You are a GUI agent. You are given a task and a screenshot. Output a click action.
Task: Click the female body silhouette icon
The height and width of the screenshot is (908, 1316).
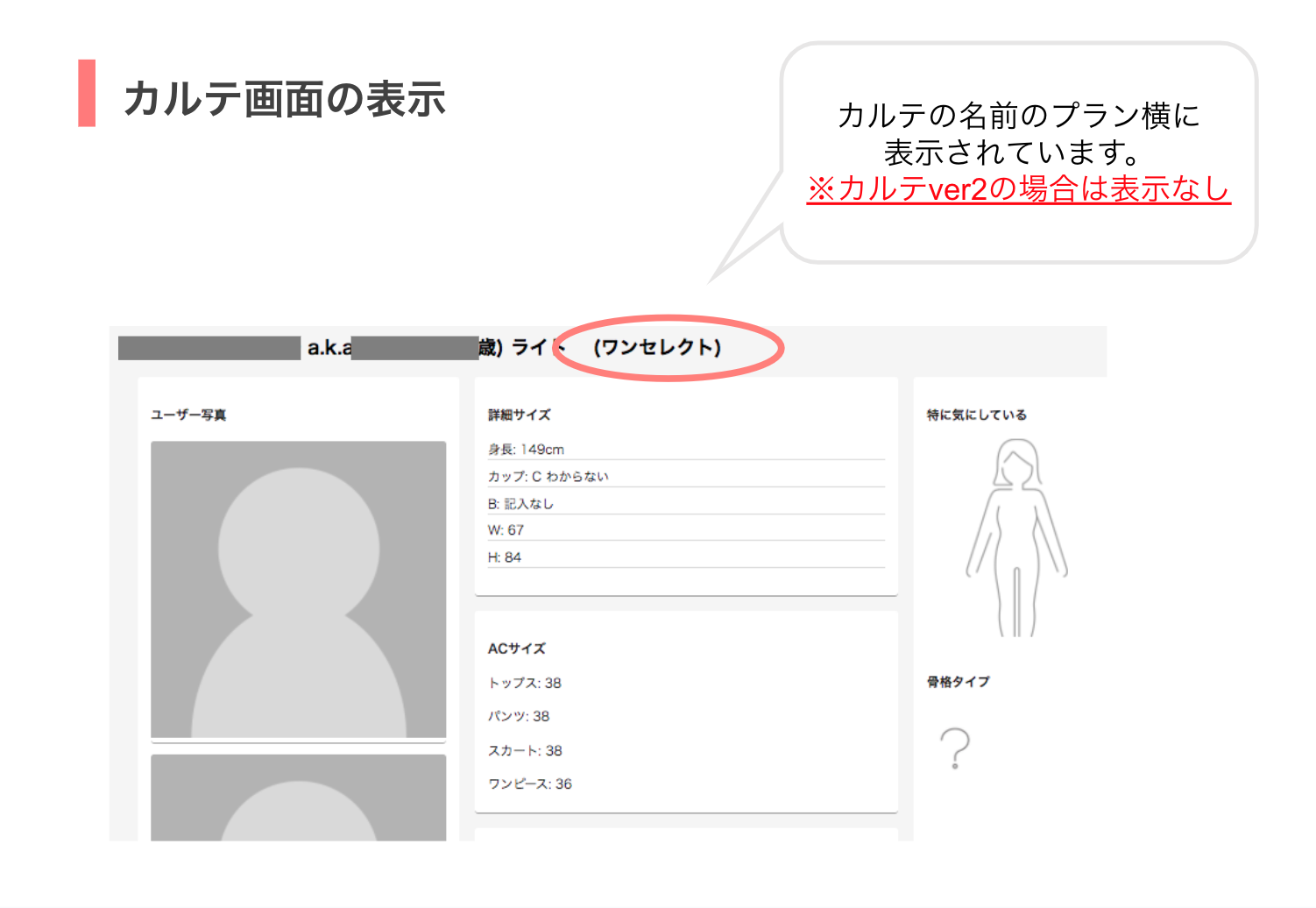pos(1016,537)
